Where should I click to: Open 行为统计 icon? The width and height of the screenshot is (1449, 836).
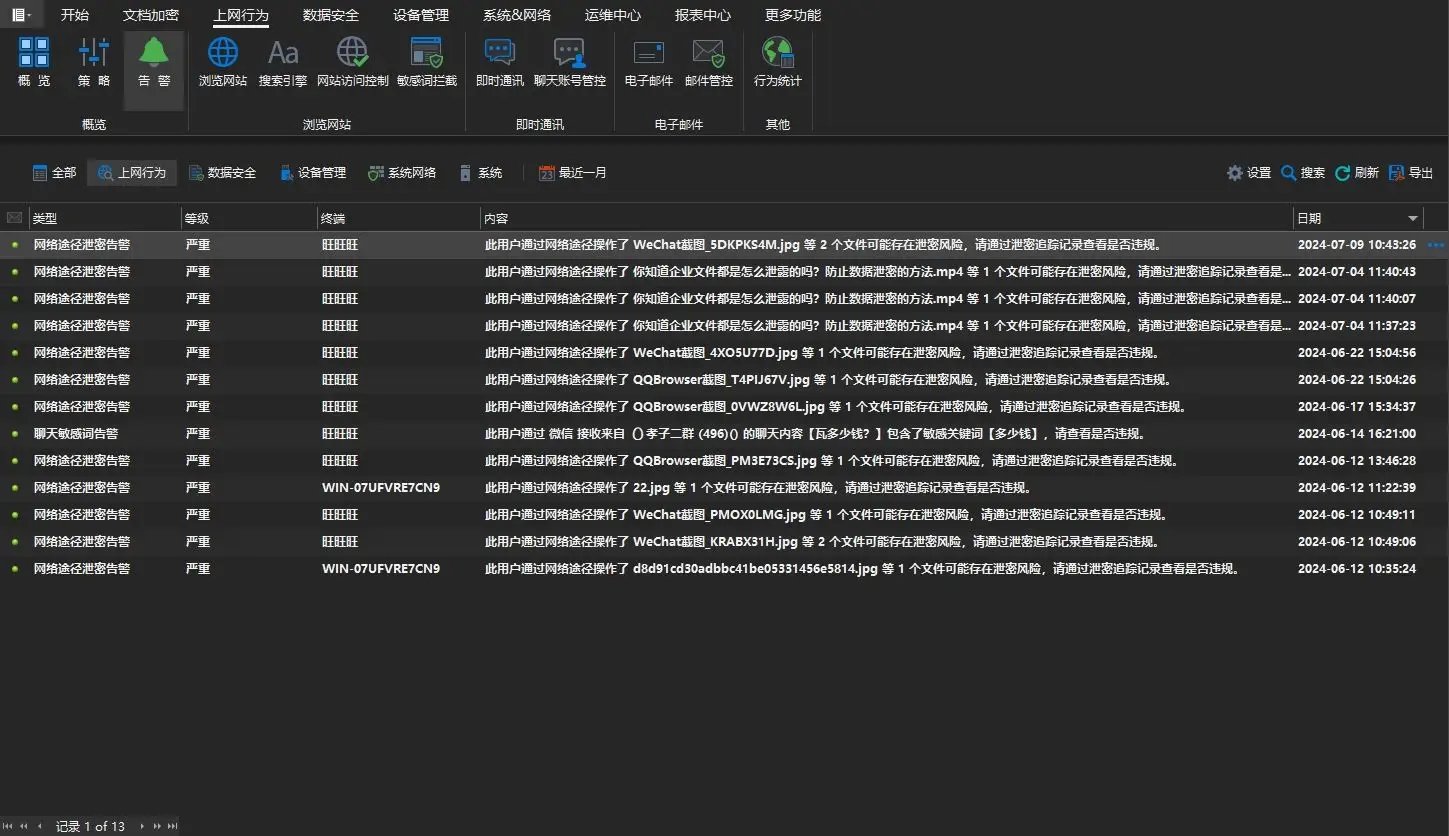click(778, 62)
